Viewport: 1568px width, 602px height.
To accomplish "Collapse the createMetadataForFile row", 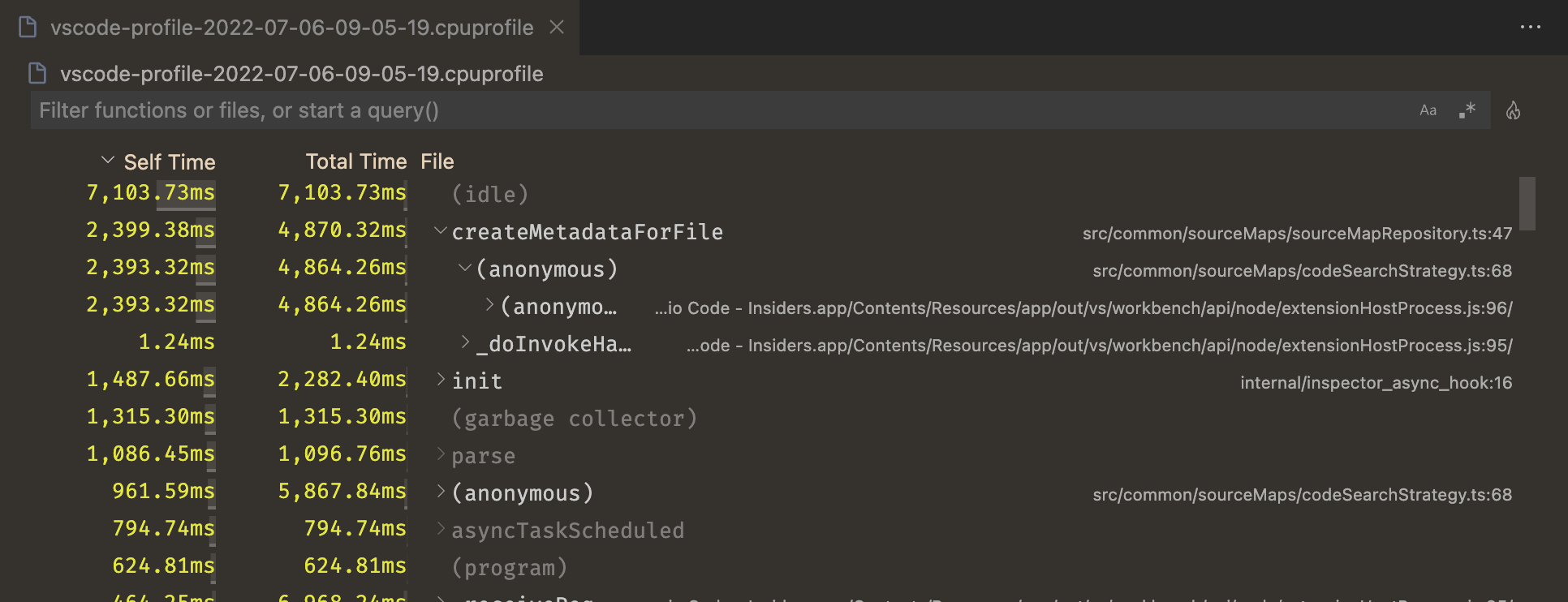I will tap(441, 231).
